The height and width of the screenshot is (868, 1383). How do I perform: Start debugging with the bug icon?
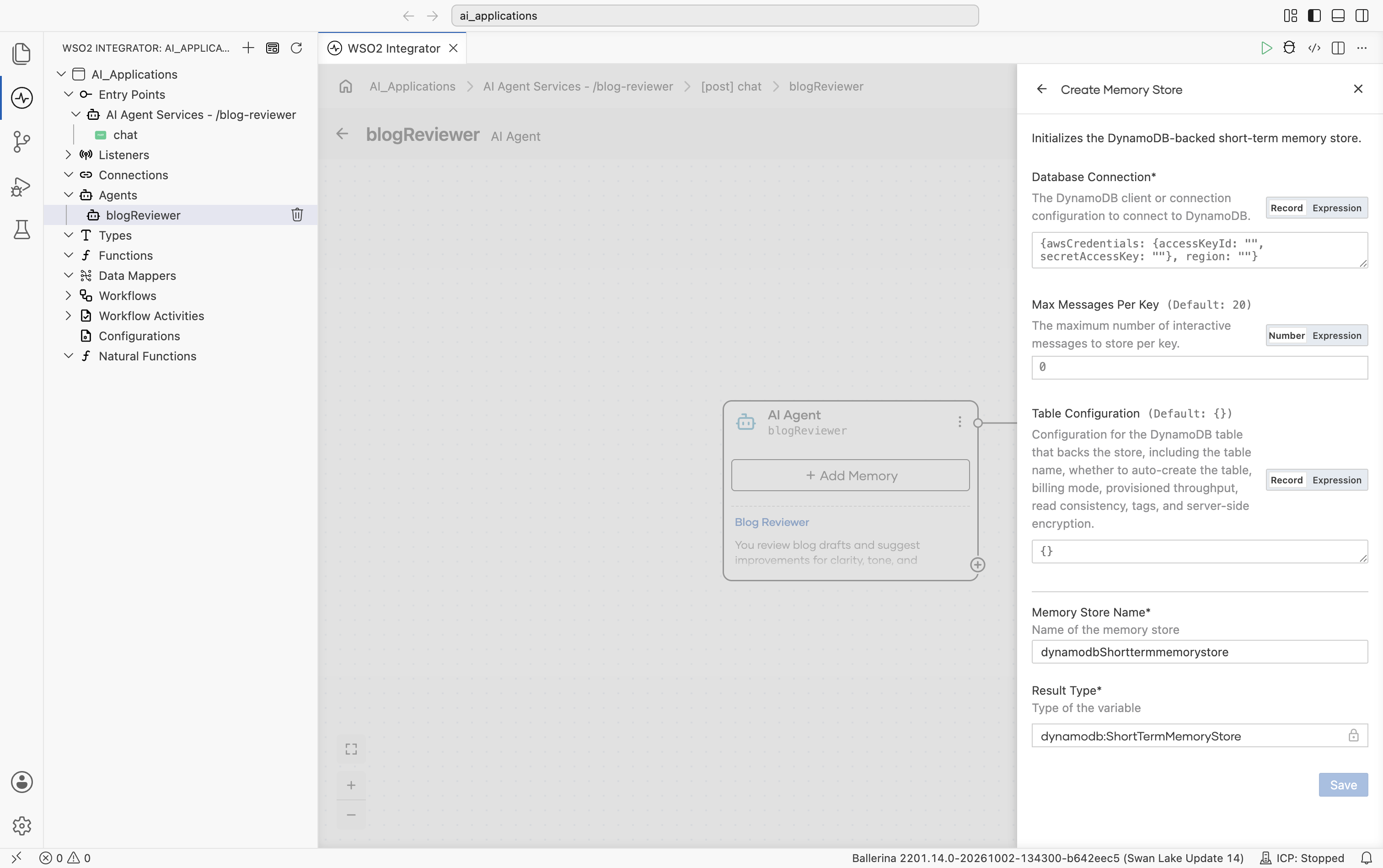click(1289, 48)
